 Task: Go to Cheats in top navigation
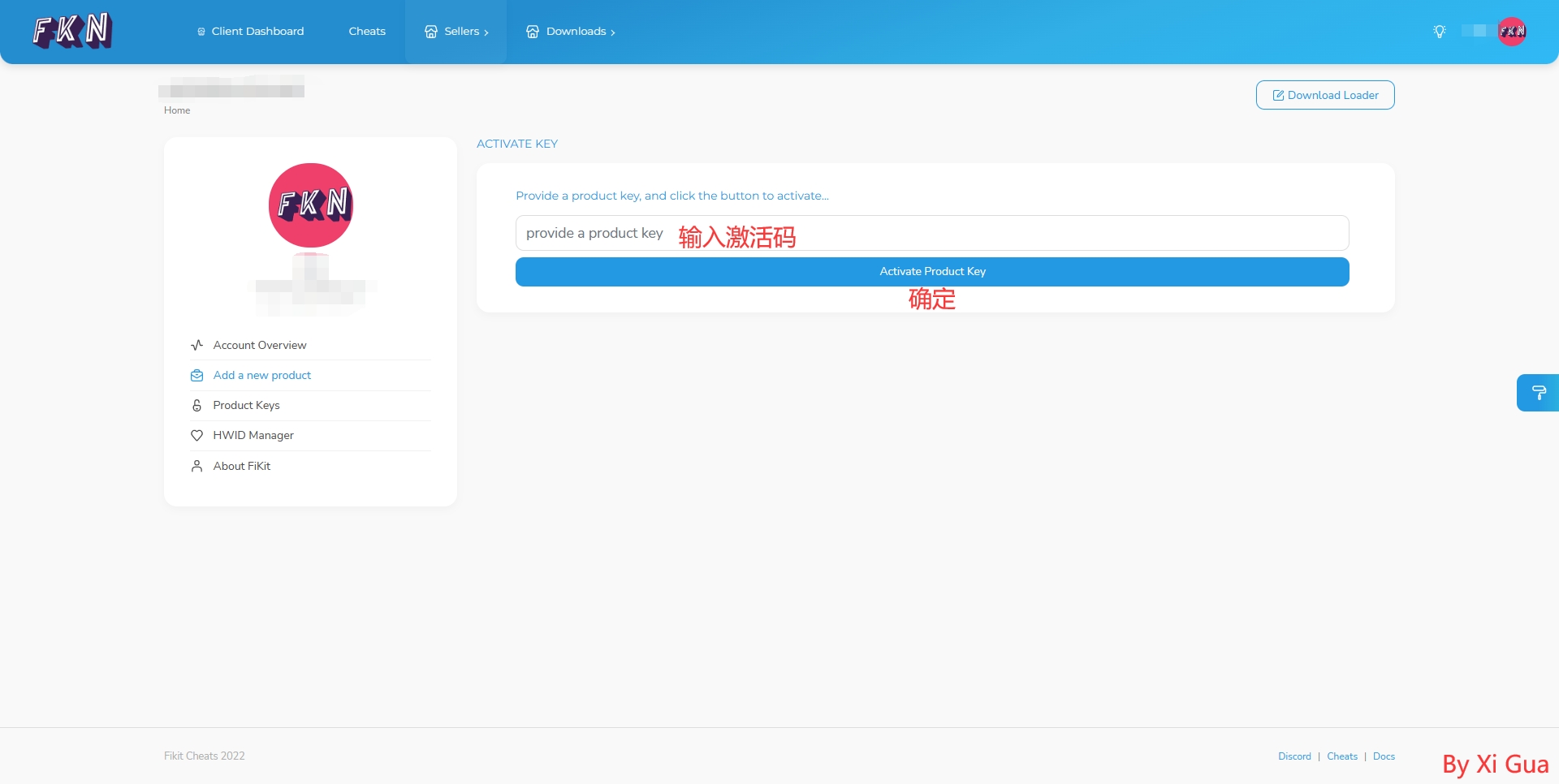(367, 32)
